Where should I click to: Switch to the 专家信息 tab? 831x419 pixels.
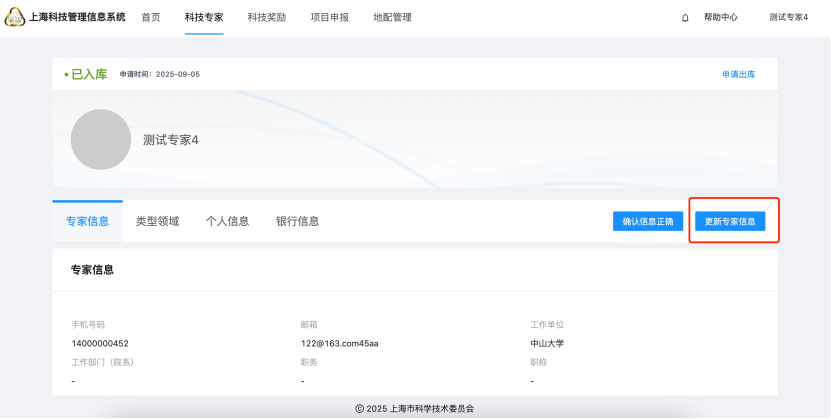click(87, 221)
